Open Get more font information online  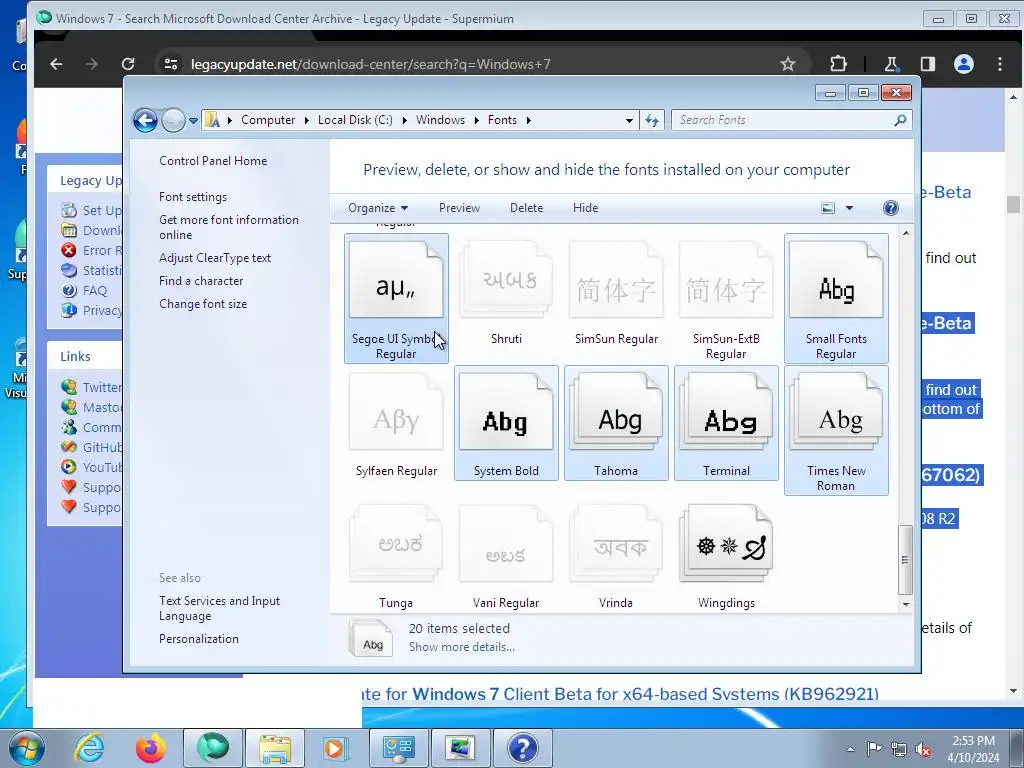point(229,227)
